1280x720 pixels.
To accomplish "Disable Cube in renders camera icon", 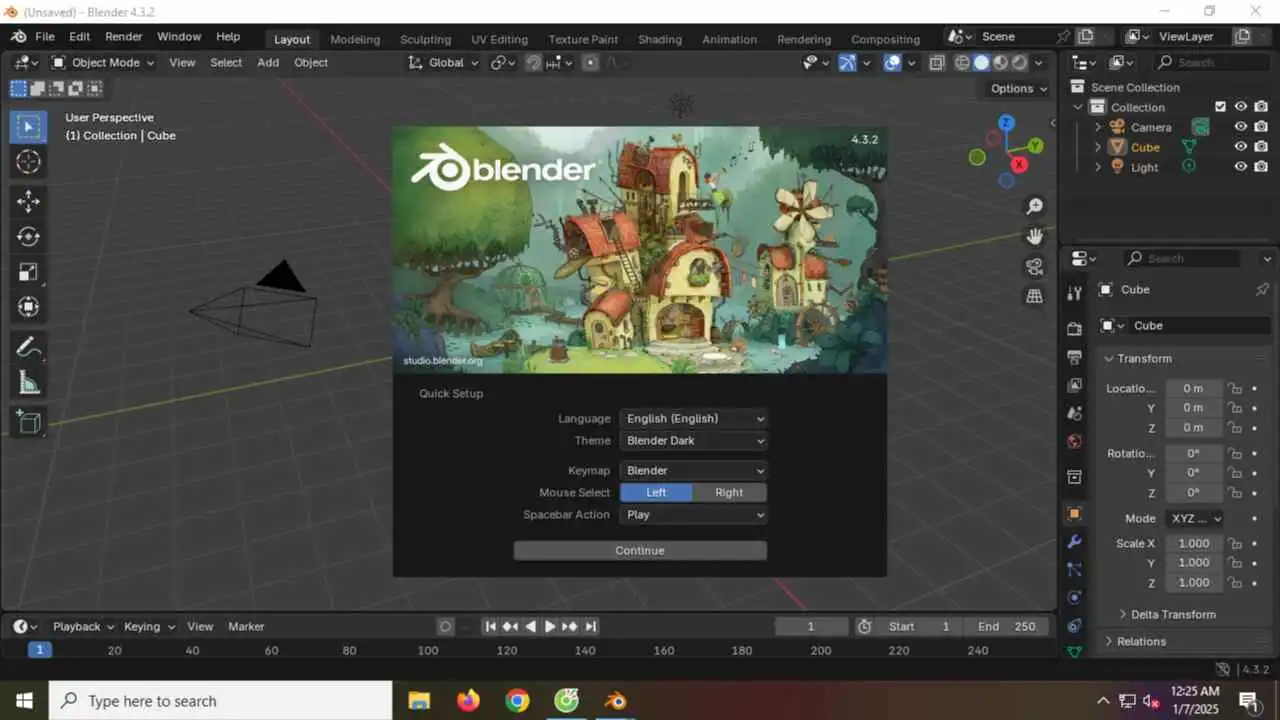I will coord(1261,147).
